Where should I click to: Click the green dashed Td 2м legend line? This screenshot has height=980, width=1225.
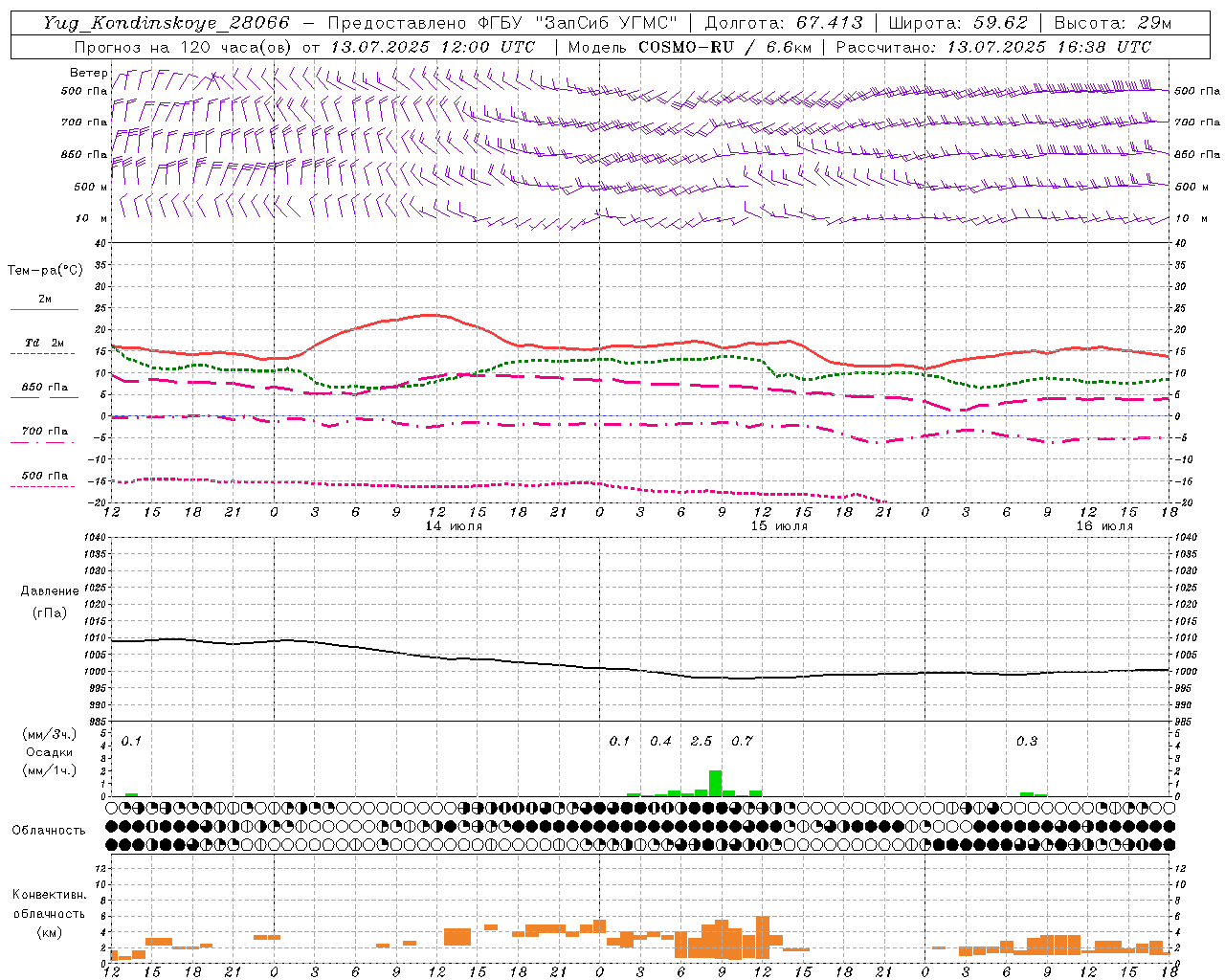(x=43, y=354)
